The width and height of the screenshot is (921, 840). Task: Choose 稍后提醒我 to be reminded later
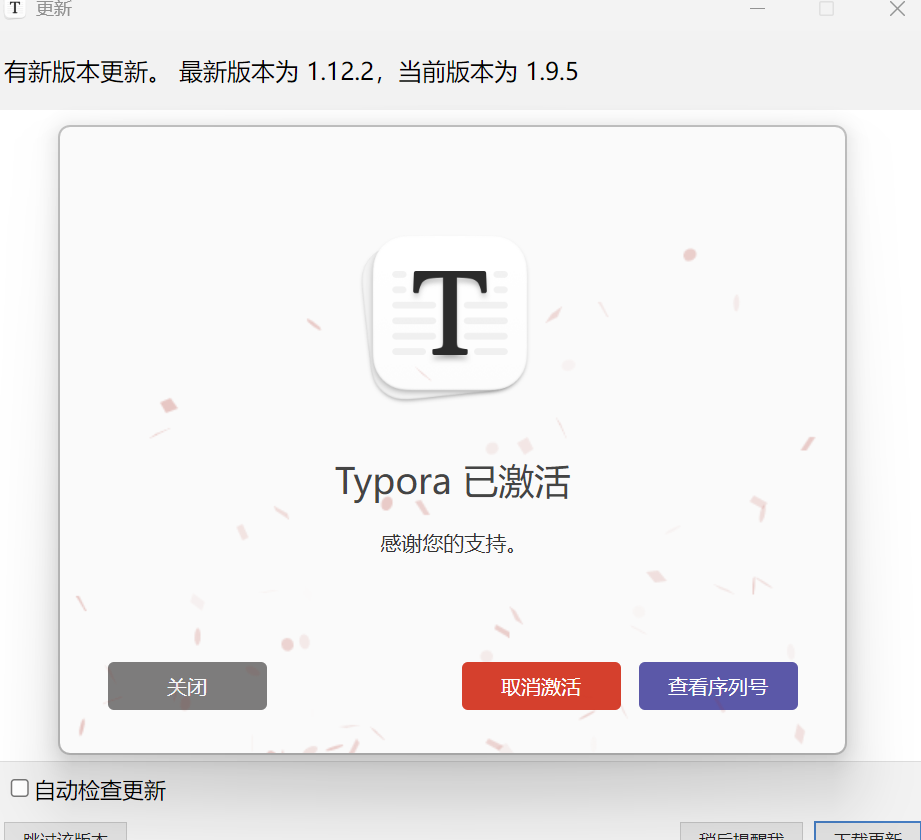(741, 832)
